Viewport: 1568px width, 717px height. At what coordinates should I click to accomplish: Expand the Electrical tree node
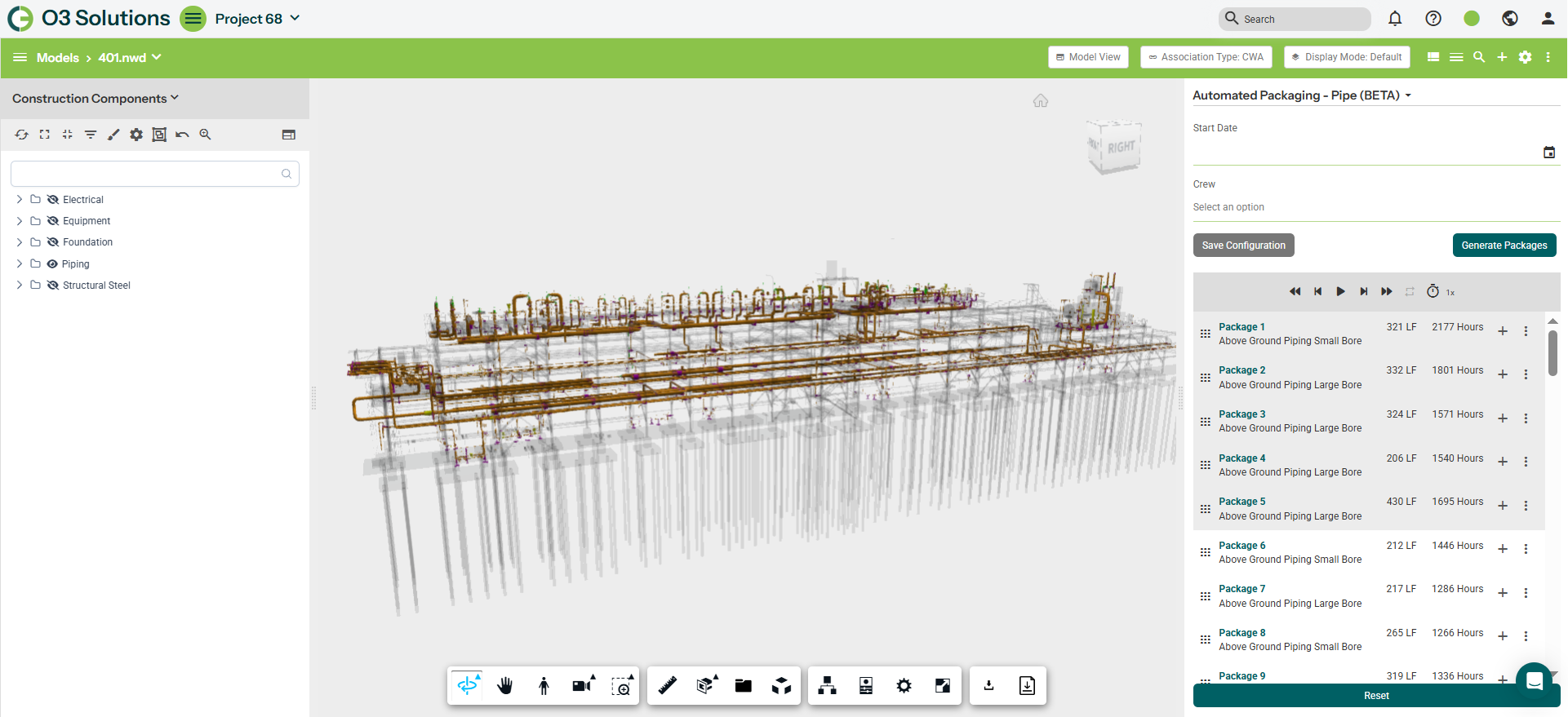click(x=20, y=200)
